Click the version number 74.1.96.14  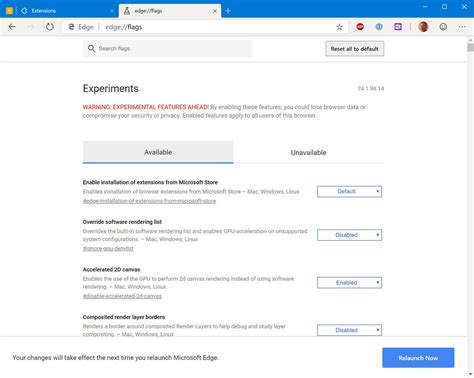pos(371,88)
